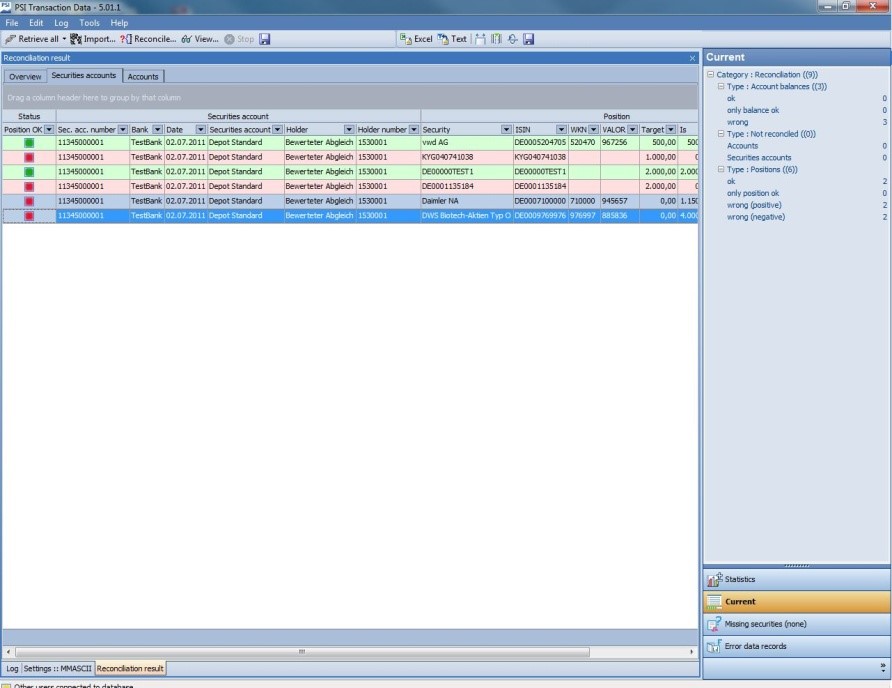Collapse the Category : Reconciliation tree node
Image resolution: width=892 pixels, height=688 pixels.
coord(710,75)
